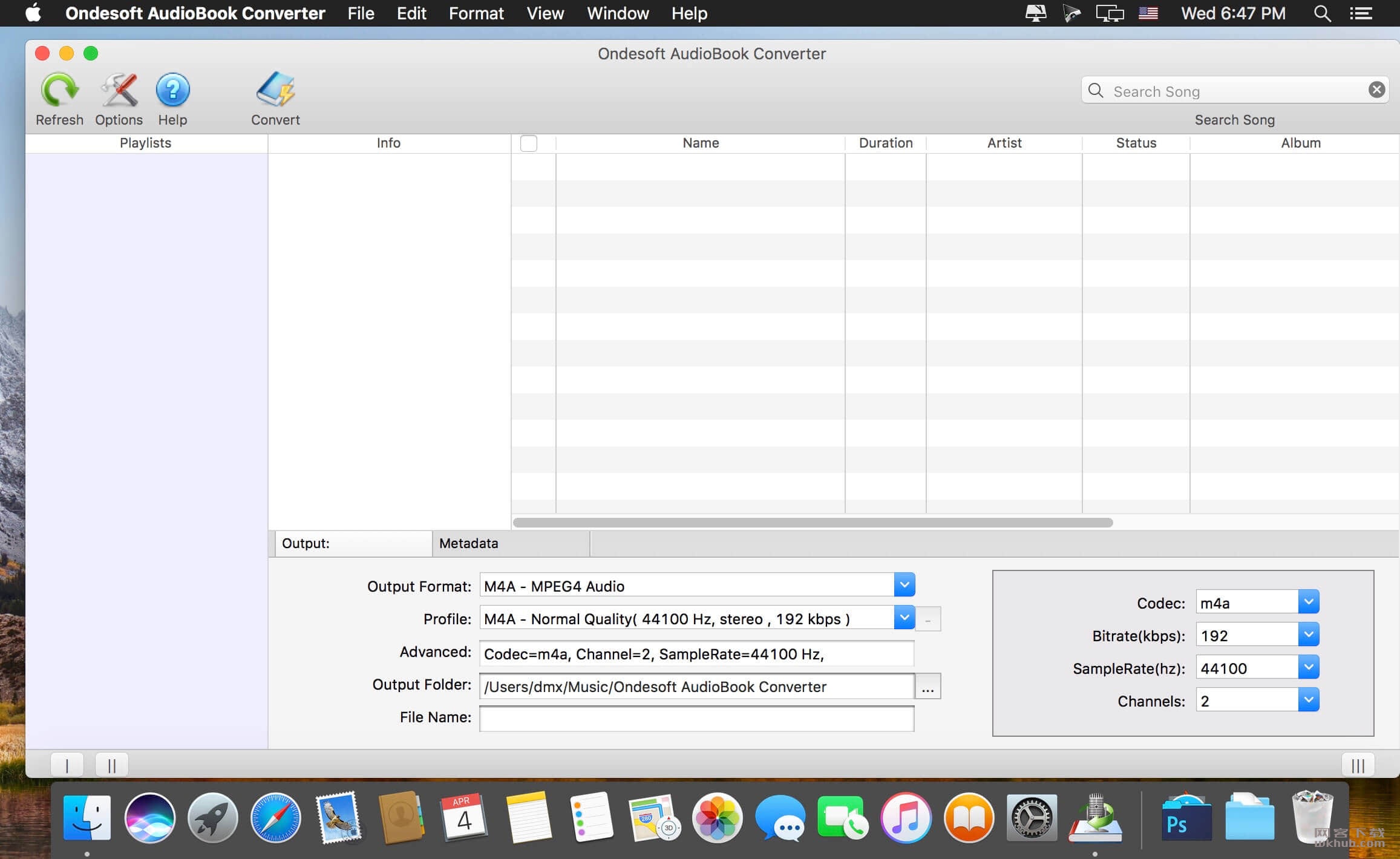Click the Info panel header
Screen dimensions: 1400x859
tap(388, 143)
